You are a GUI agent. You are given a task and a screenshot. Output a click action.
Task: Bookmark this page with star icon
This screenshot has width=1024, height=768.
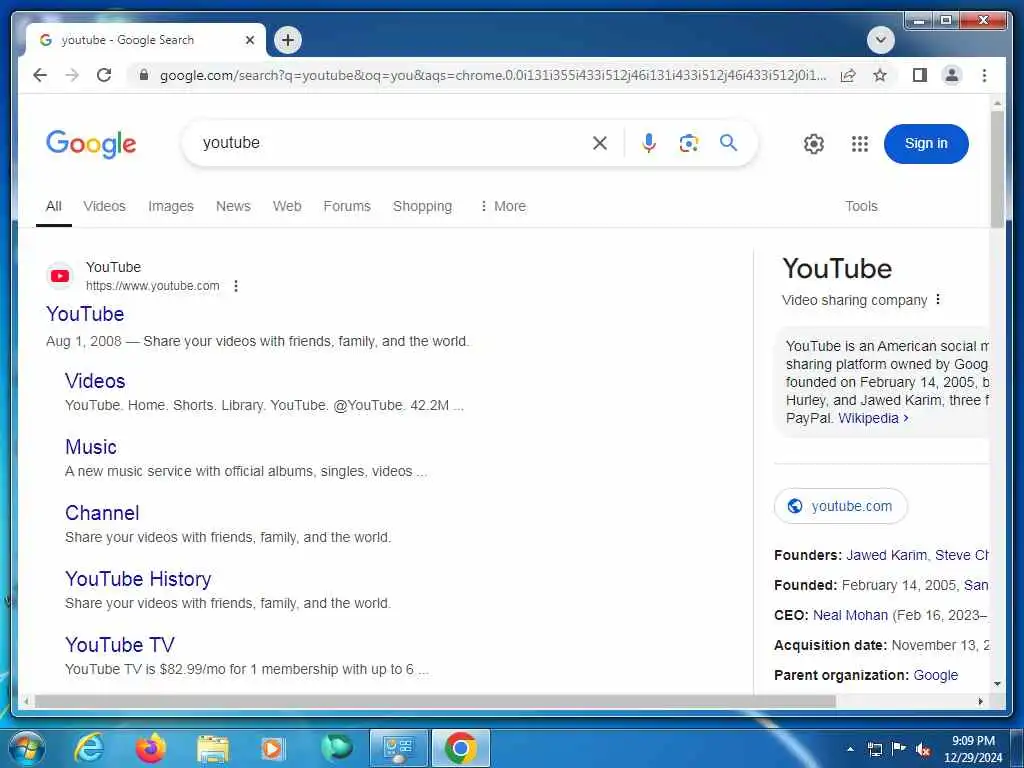880,75
